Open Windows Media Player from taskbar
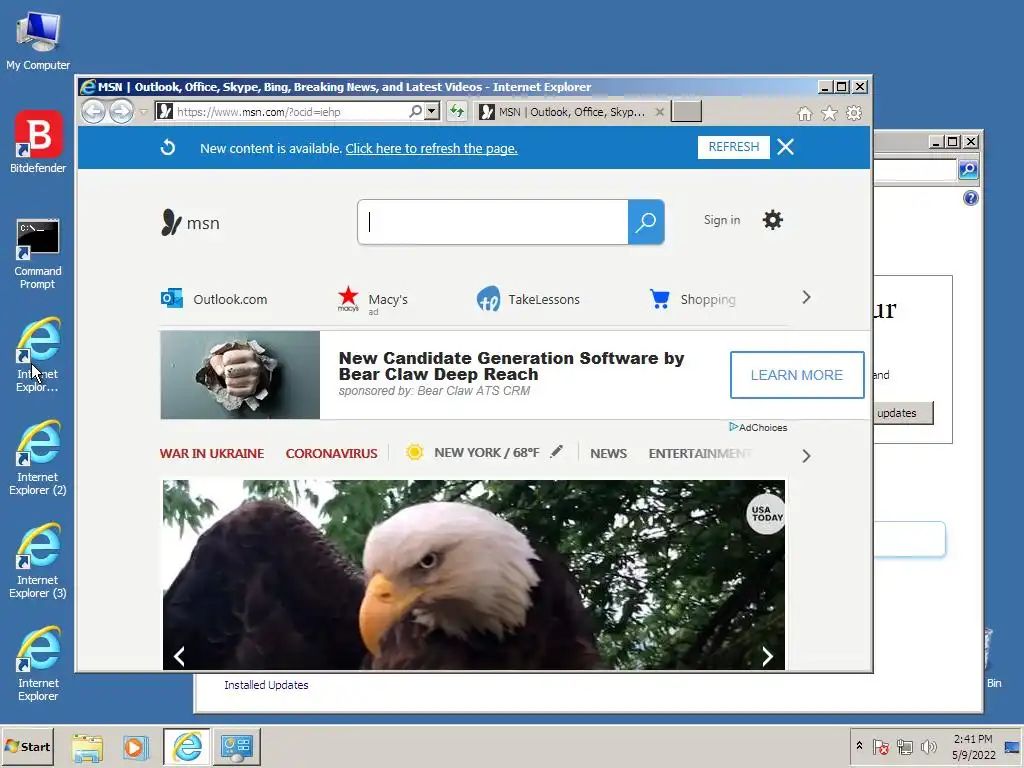Screen dimensions: 1024x768 click(136, 746)
